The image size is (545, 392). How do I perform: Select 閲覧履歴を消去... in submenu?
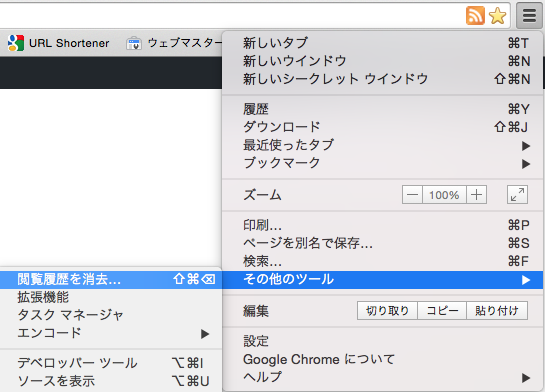point(111,279)
